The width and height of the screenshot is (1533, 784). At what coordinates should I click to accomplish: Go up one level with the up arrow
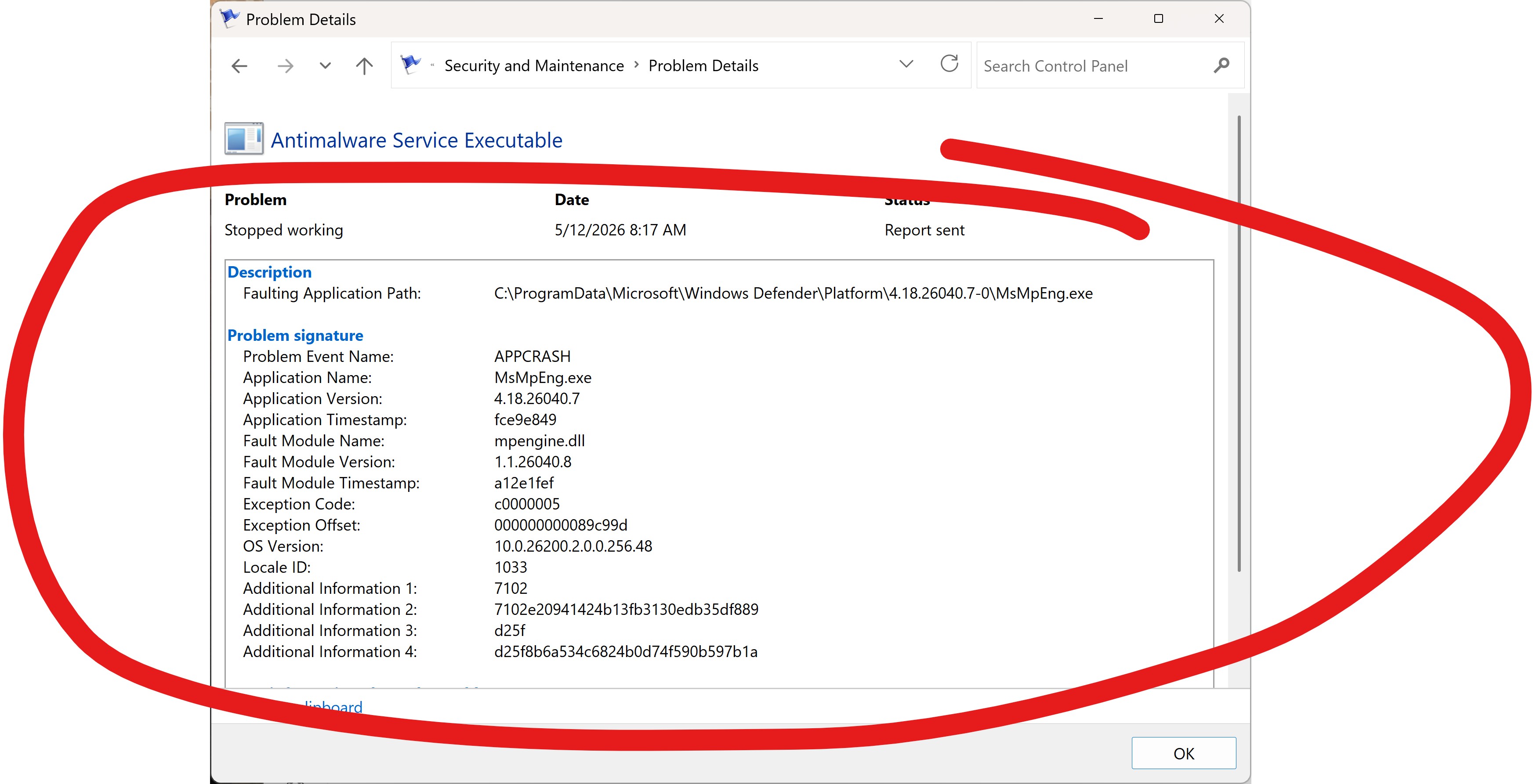(x=364, y=65)
